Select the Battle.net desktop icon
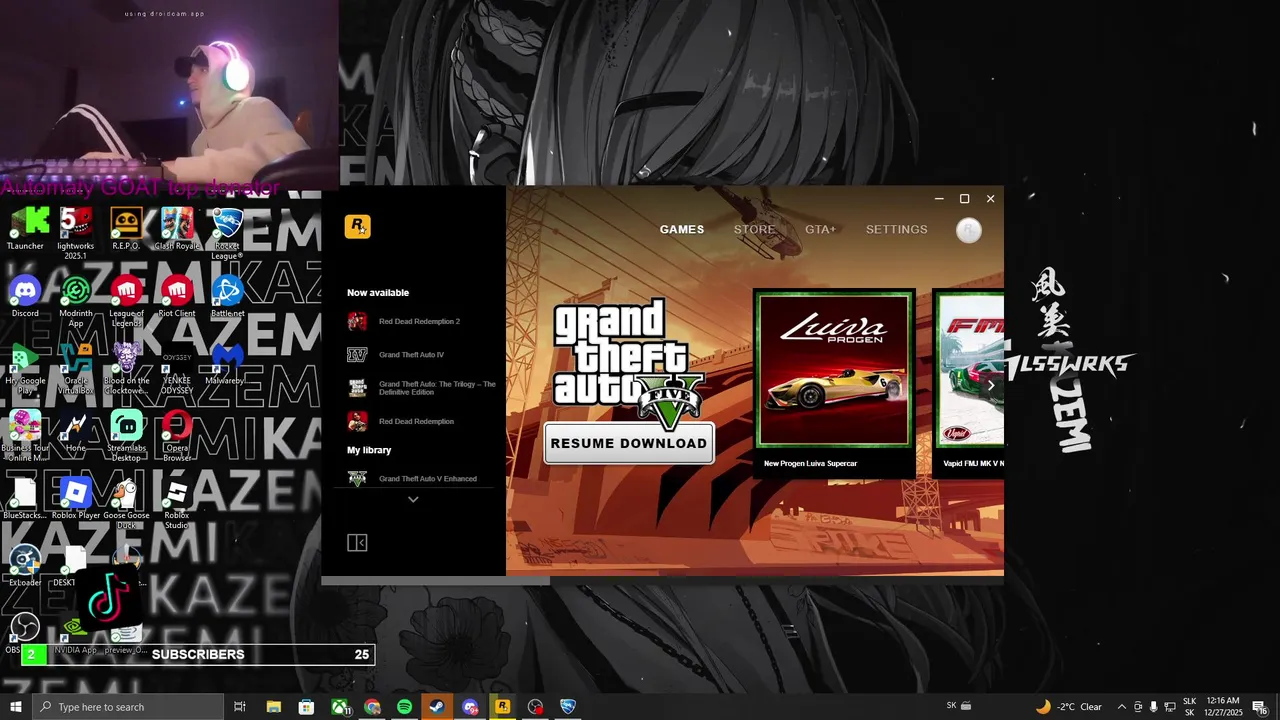Viewport: 1280px width, 720px height. 227,296
